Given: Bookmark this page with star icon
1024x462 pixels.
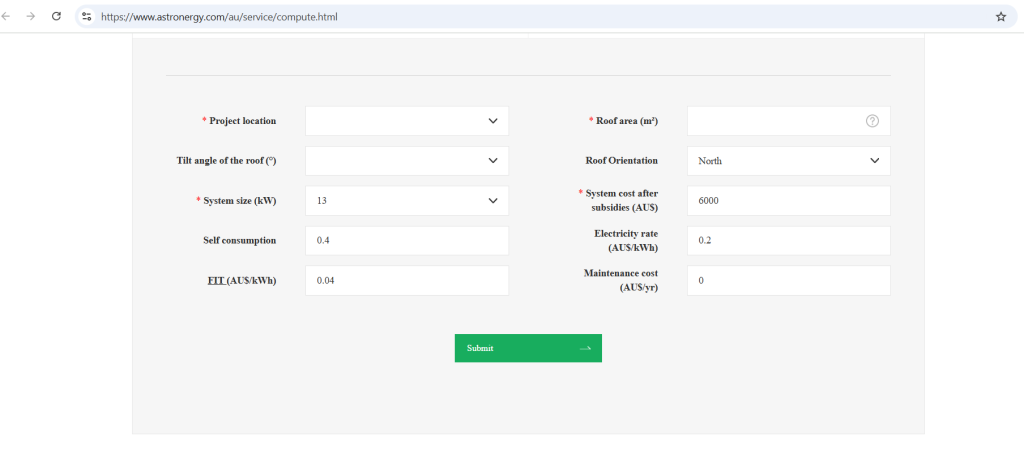Looking at the screenshot, I should pyautogui.click(x=1000, y=17).
